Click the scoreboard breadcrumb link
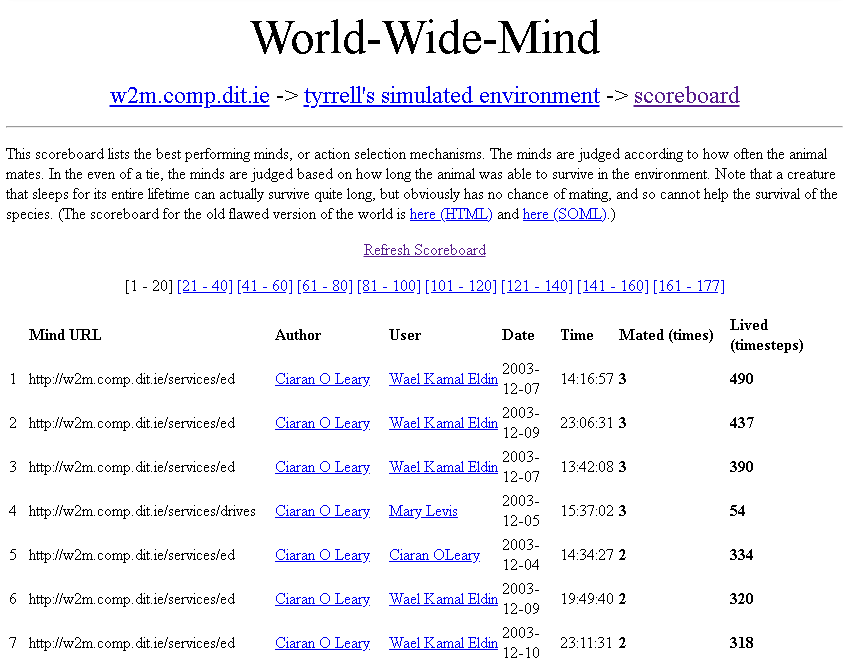 (686, 96)
